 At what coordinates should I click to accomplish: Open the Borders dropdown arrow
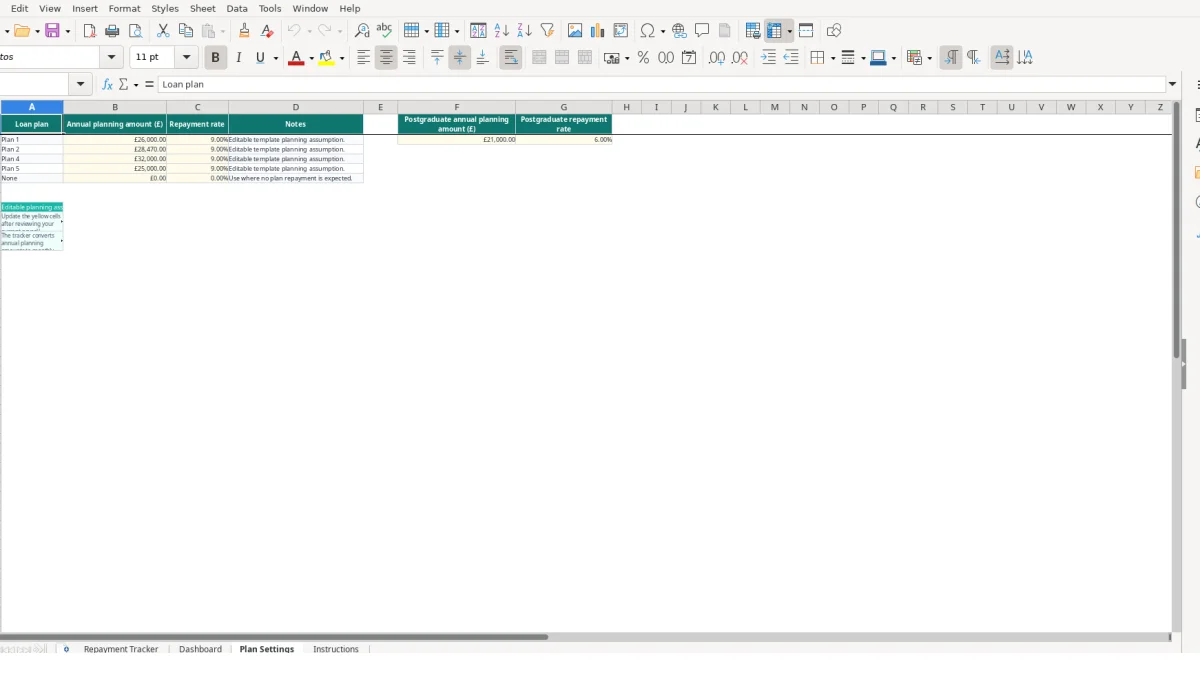[x=832, y=58]
